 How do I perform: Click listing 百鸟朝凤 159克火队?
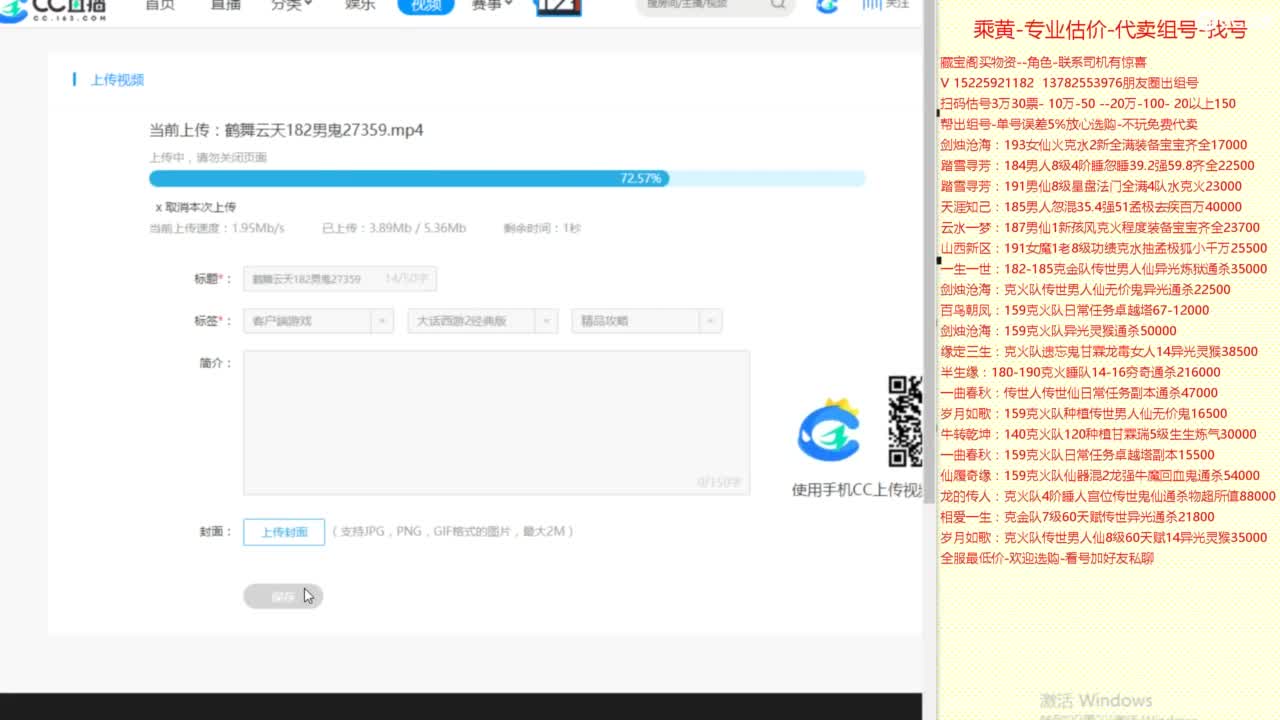tap(1075, 310)
